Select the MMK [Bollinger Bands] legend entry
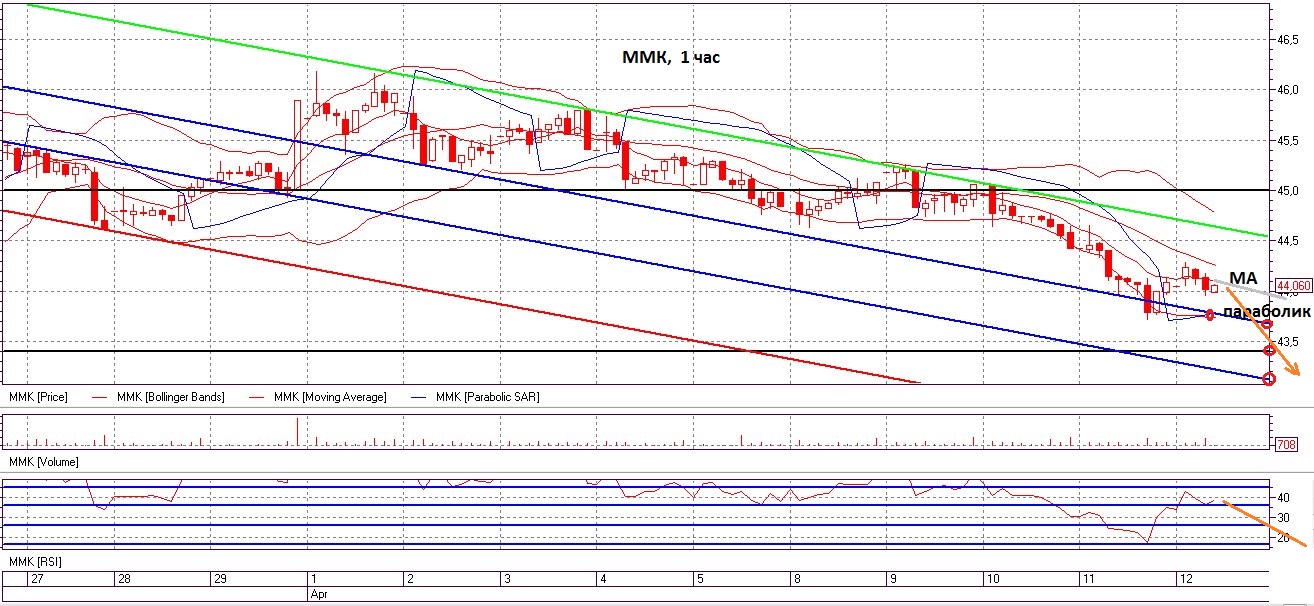This screenshot has width=1314, height=606. click(x=171, y=397)
